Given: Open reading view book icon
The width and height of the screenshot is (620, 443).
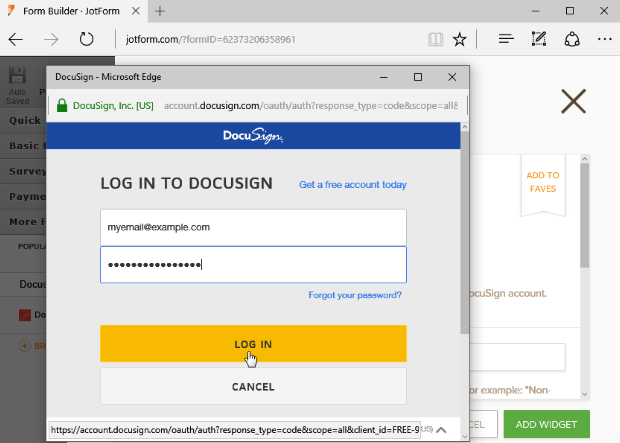Looking at the screenshot, I should (x=435, y=39).
